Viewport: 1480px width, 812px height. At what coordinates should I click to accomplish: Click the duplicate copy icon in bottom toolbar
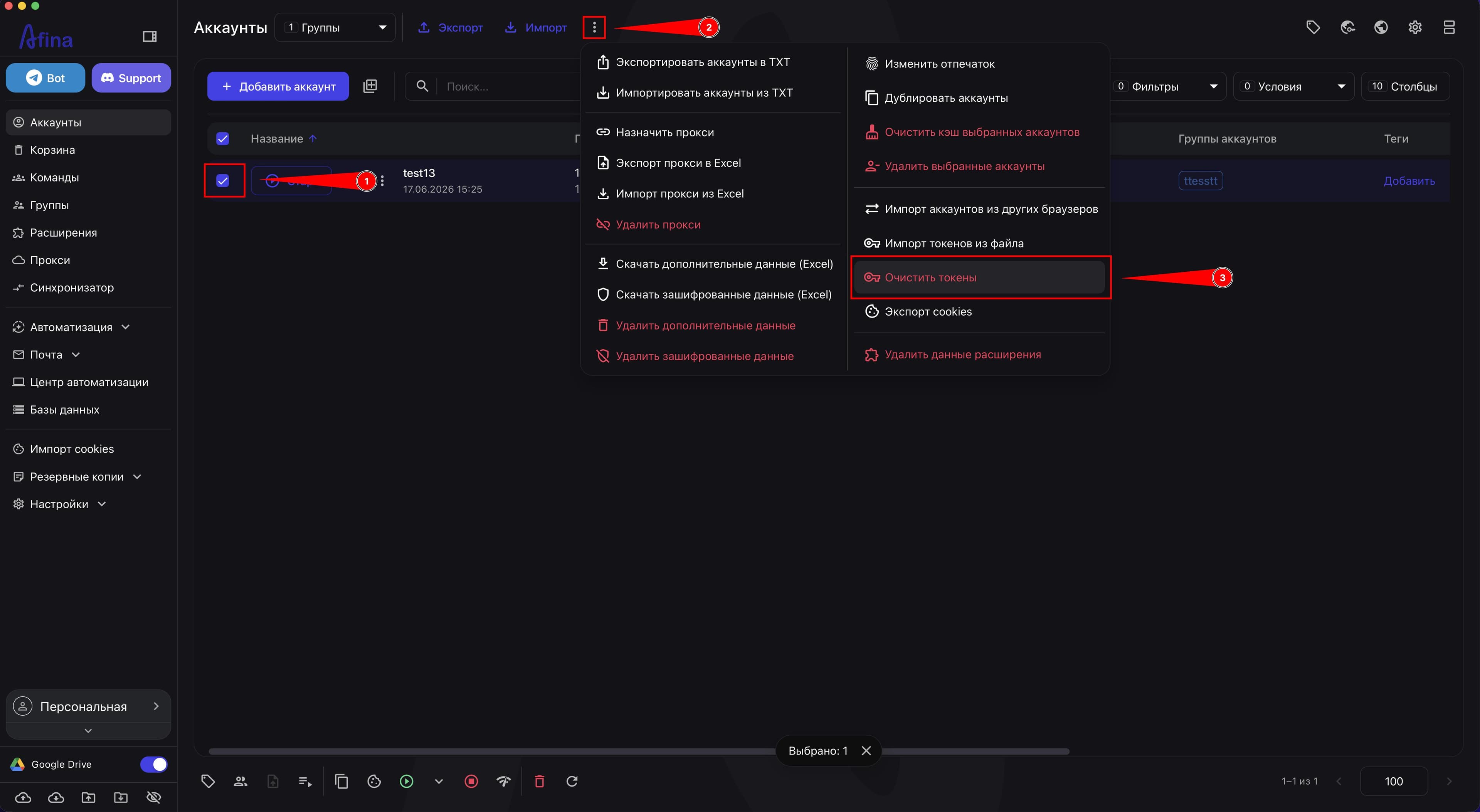coord(341,781)
